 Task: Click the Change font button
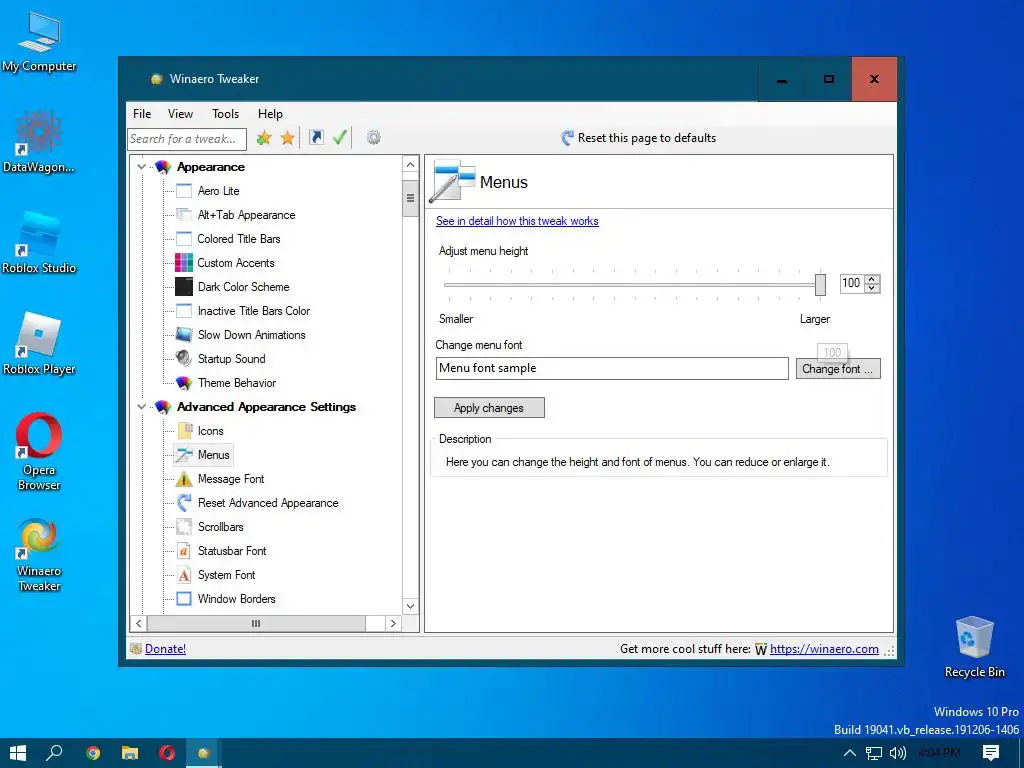point(838,368)
